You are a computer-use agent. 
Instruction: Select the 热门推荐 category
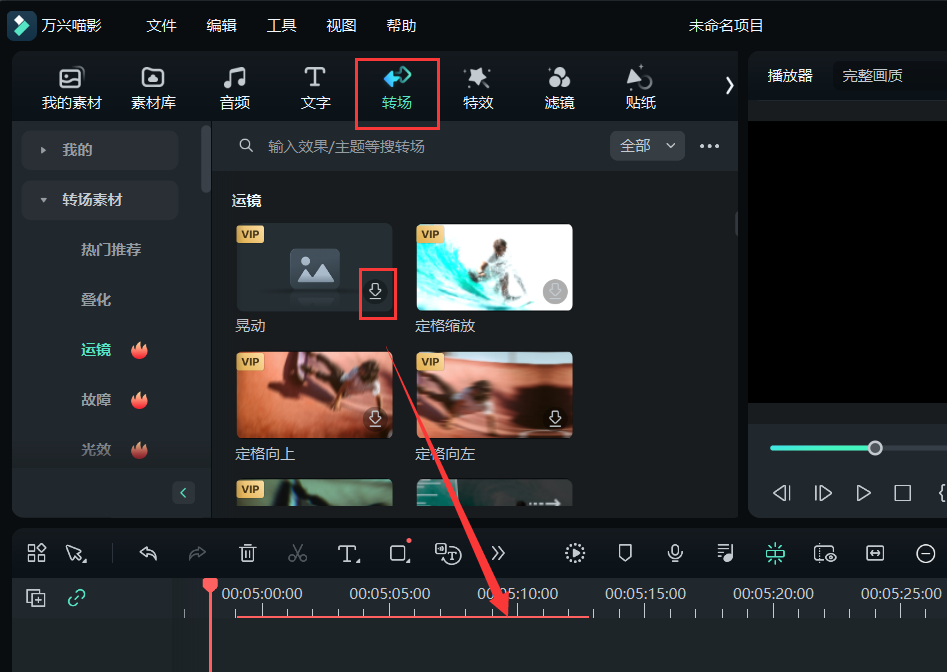pos(111,250)
